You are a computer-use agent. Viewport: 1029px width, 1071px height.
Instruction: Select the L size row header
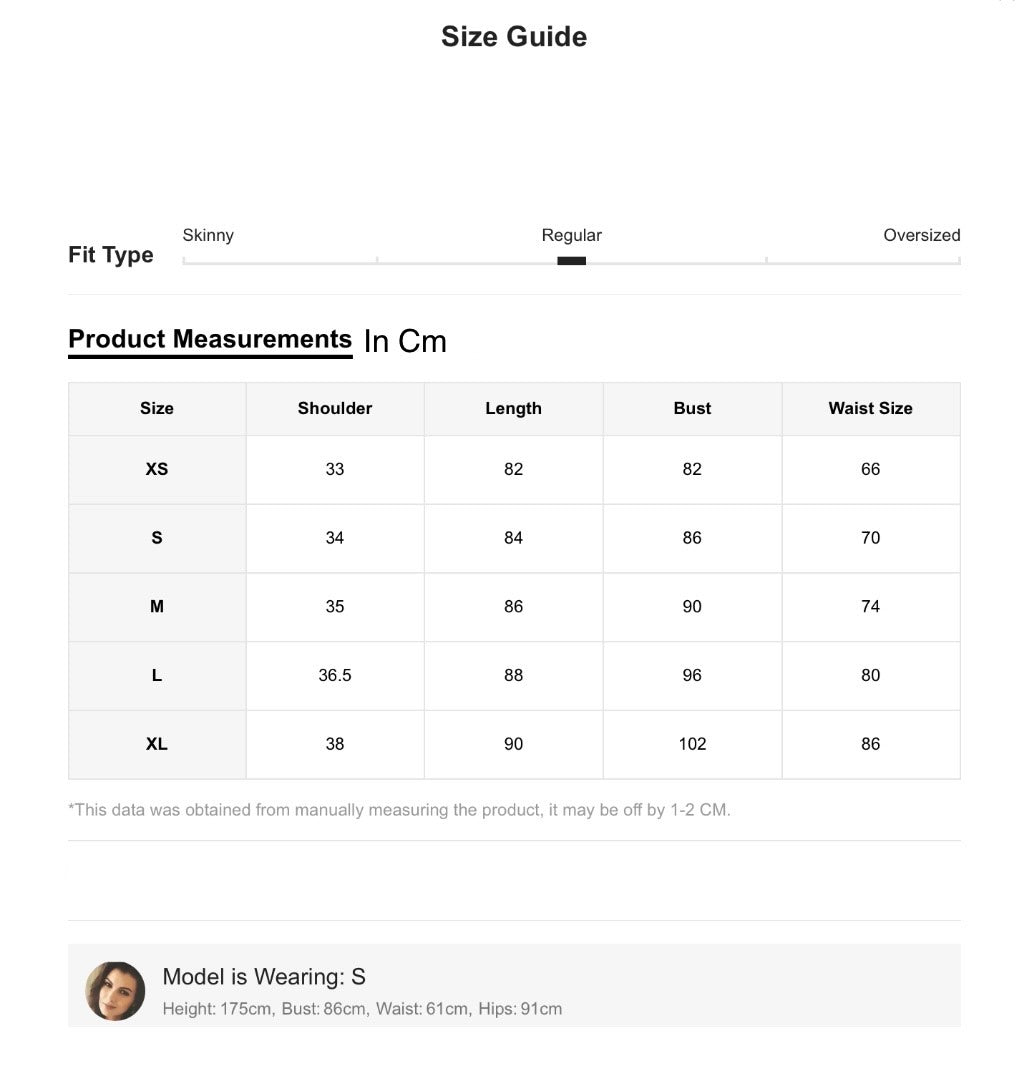pos(157,676)
